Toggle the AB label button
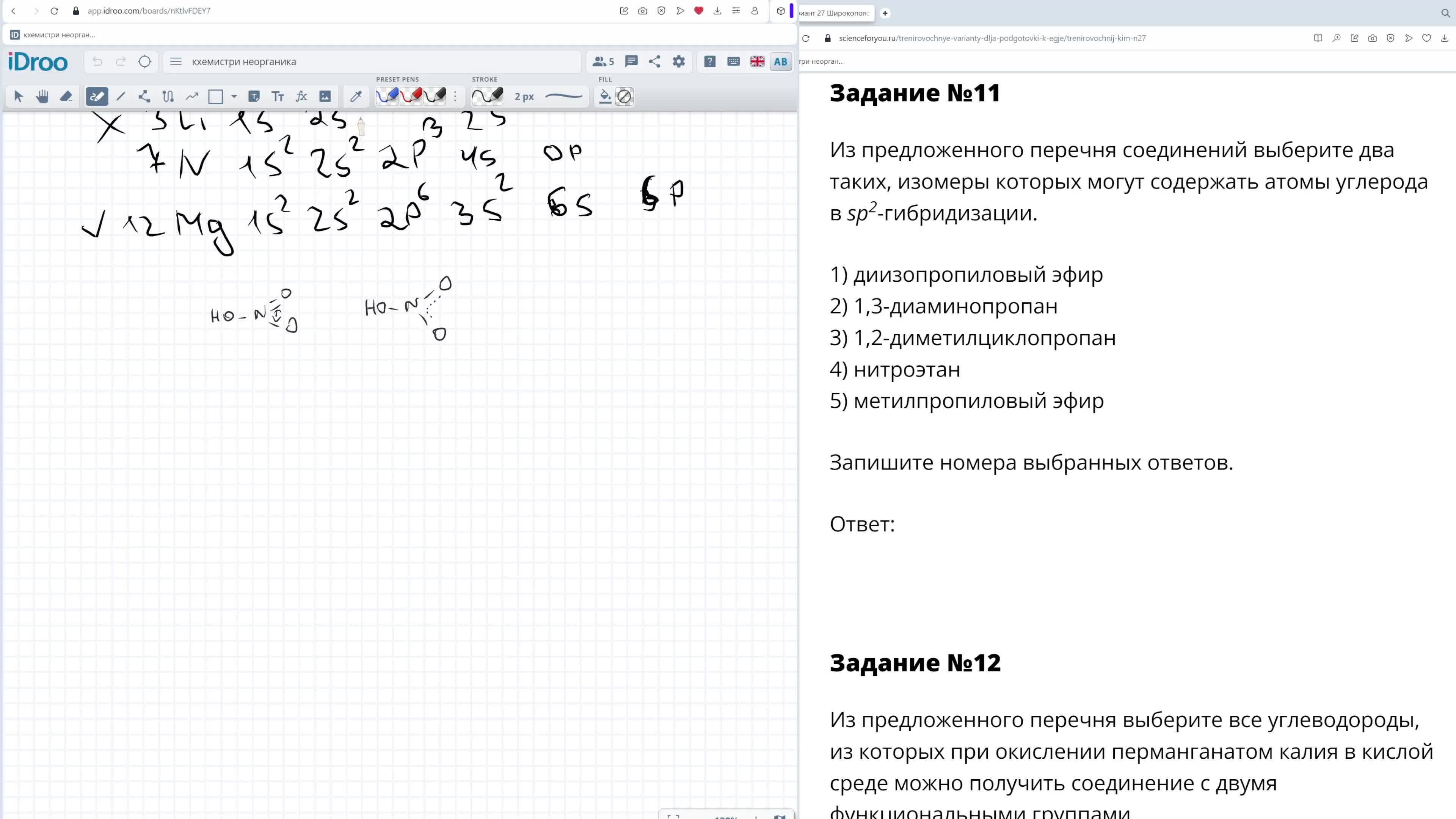 coord(781,61)
